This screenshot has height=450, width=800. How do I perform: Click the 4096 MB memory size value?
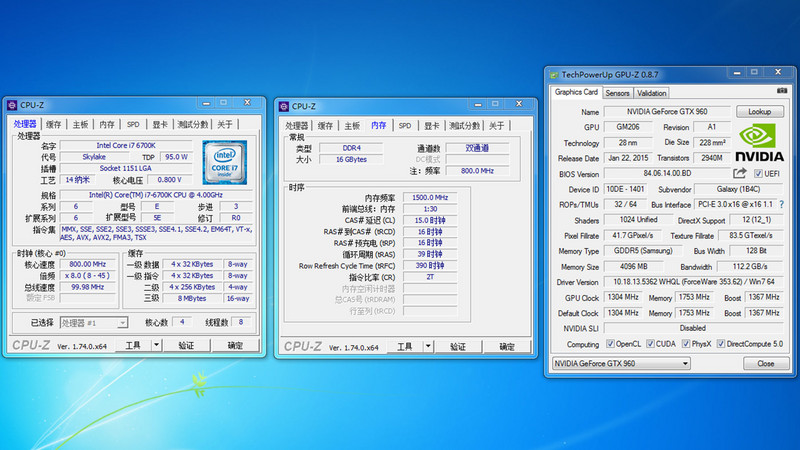point(634,266)
